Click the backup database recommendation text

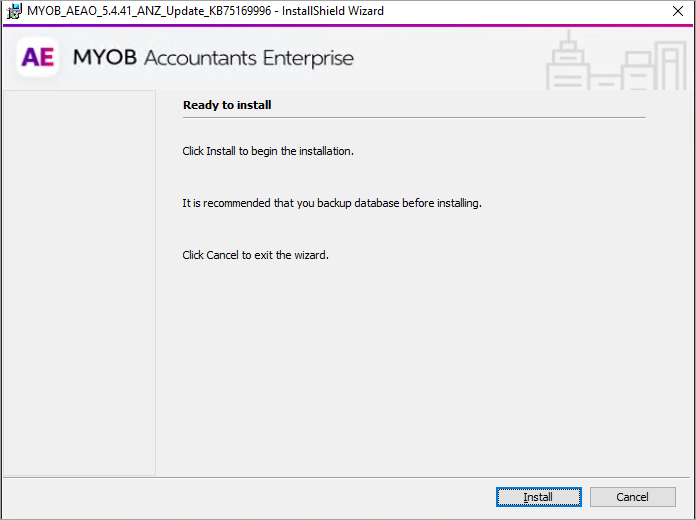click(x=332, y=203)
